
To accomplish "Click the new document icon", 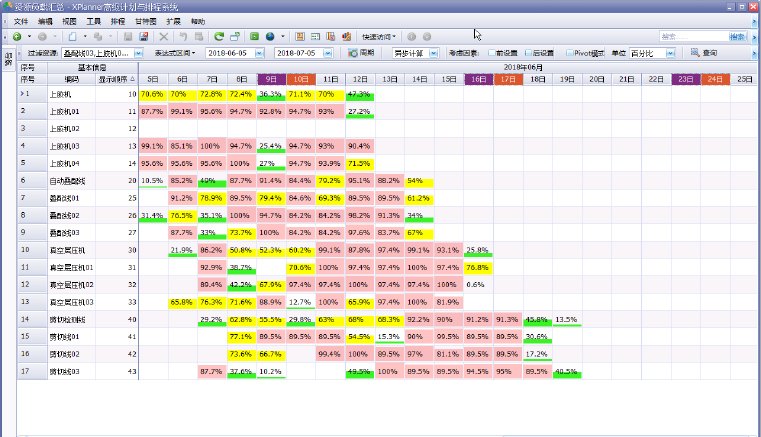I will pyautogui.click(x=72, y=36).
